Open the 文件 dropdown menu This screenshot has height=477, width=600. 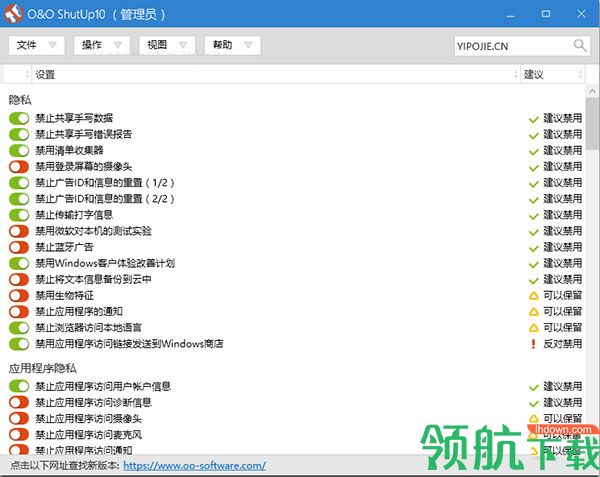[x=36, y=45]
